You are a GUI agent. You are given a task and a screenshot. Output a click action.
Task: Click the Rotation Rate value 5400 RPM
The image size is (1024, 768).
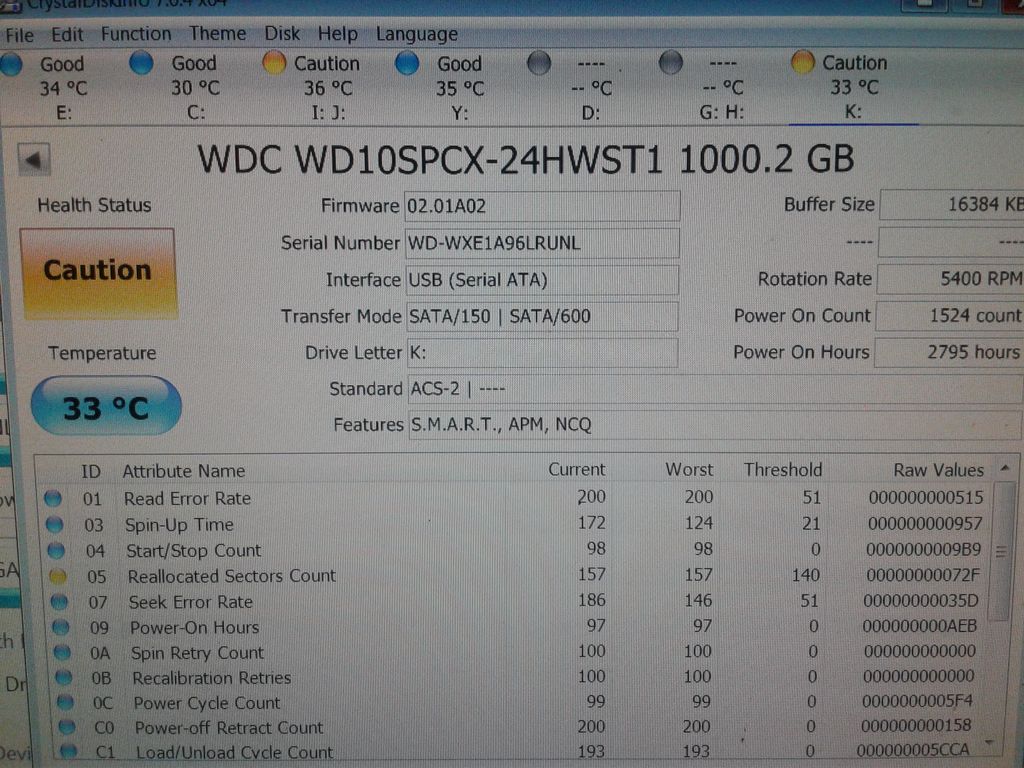click(950, 279)
